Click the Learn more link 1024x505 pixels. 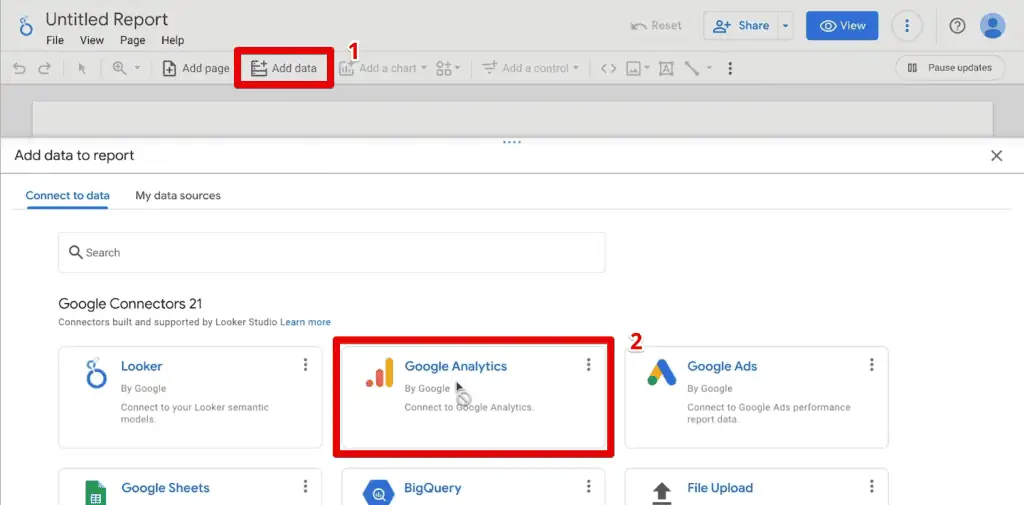pyautogui.click(x=306, y=322)
